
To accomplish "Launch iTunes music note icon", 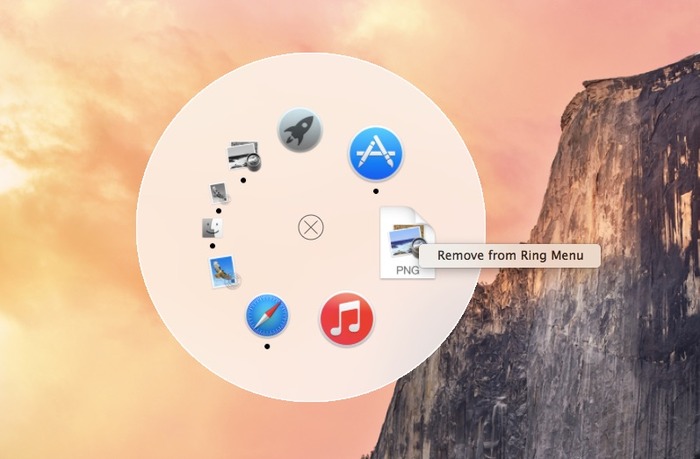I will point(346,319).
